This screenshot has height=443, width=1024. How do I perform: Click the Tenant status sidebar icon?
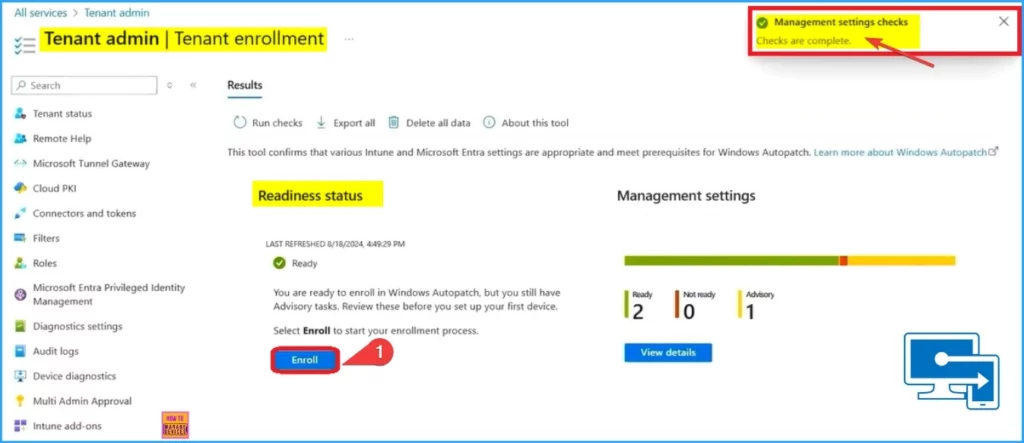20,114
